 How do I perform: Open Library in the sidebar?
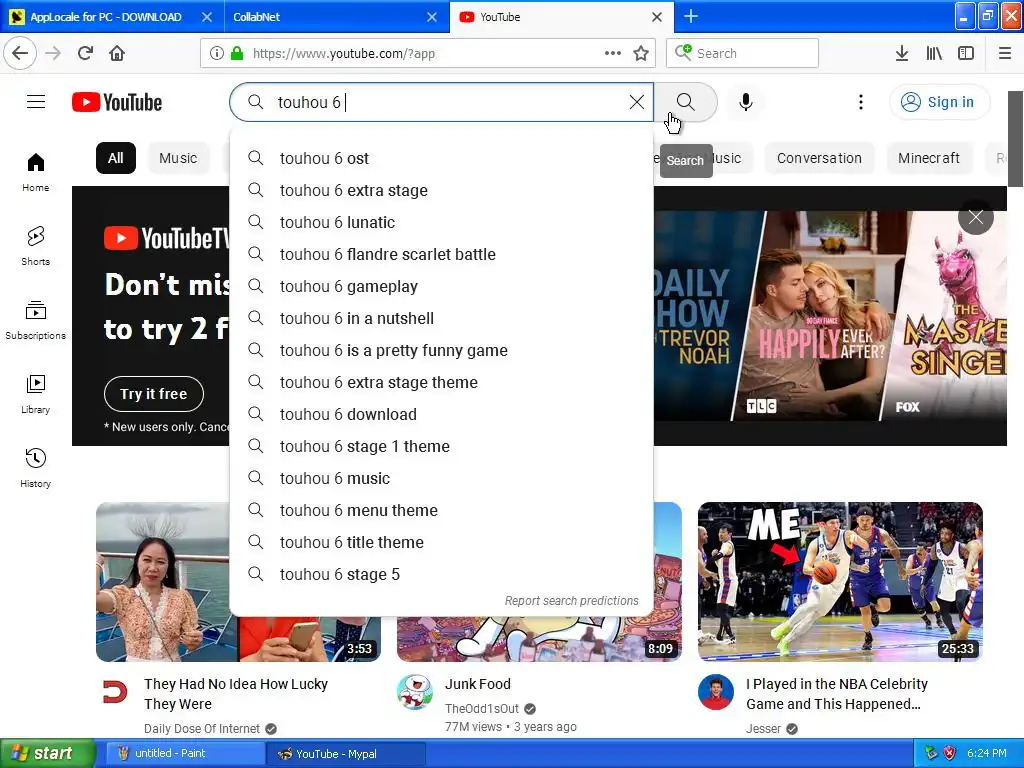click(35, 394)
